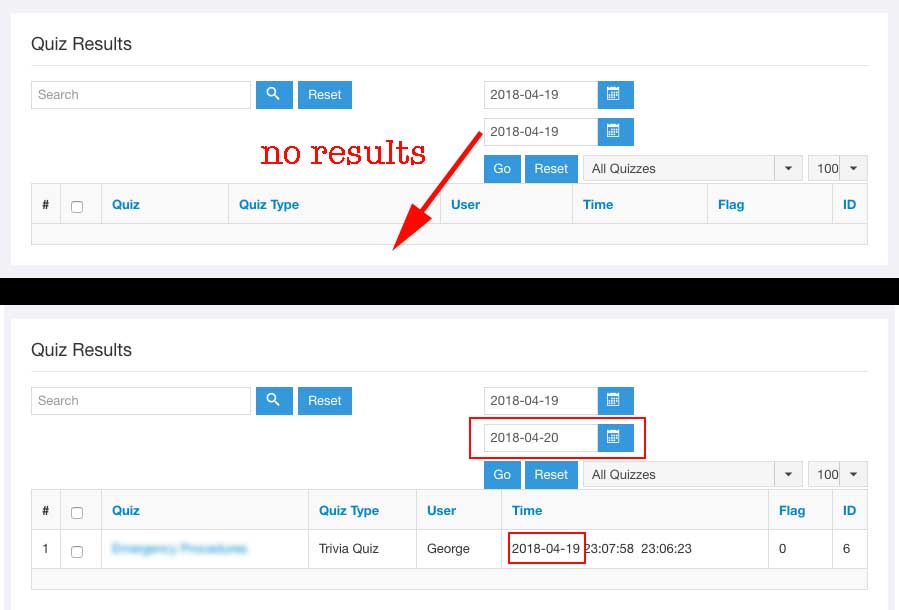Toggle select-all checkbox in top table header
Image resolution: width=899 pixels, height=610 pixels.
pyautogui.click(x=77, y=206)
